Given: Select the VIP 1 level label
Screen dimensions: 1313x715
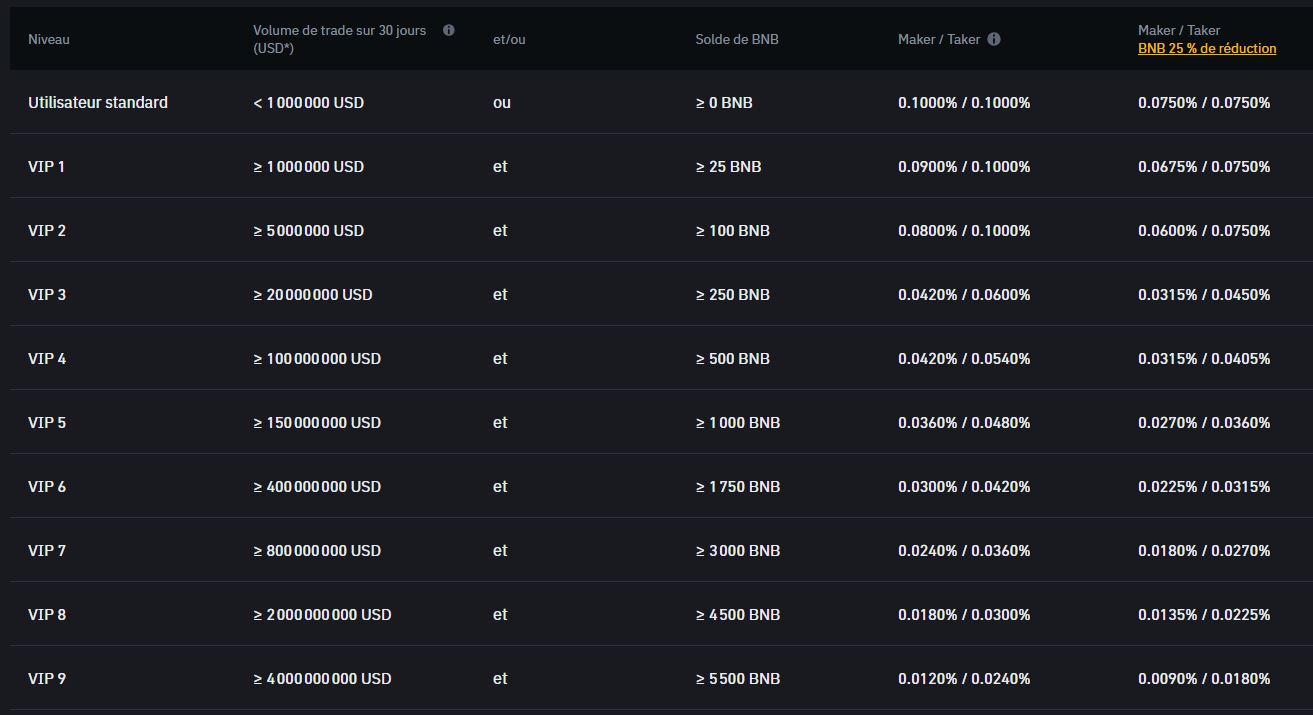Looking at the screenshot, I should [46, 166].
